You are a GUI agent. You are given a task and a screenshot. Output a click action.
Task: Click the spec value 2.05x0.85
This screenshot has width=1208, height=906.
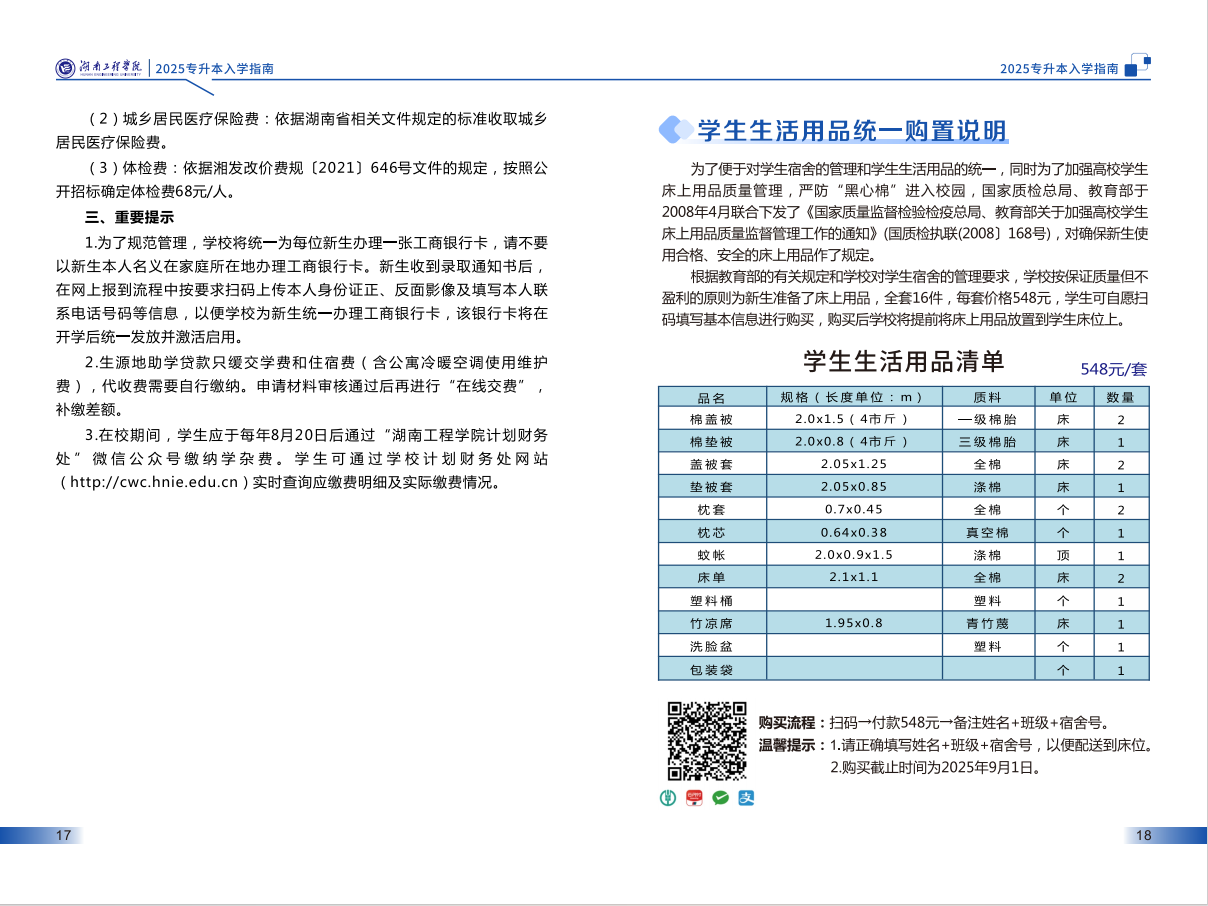(x=854, y=487)
